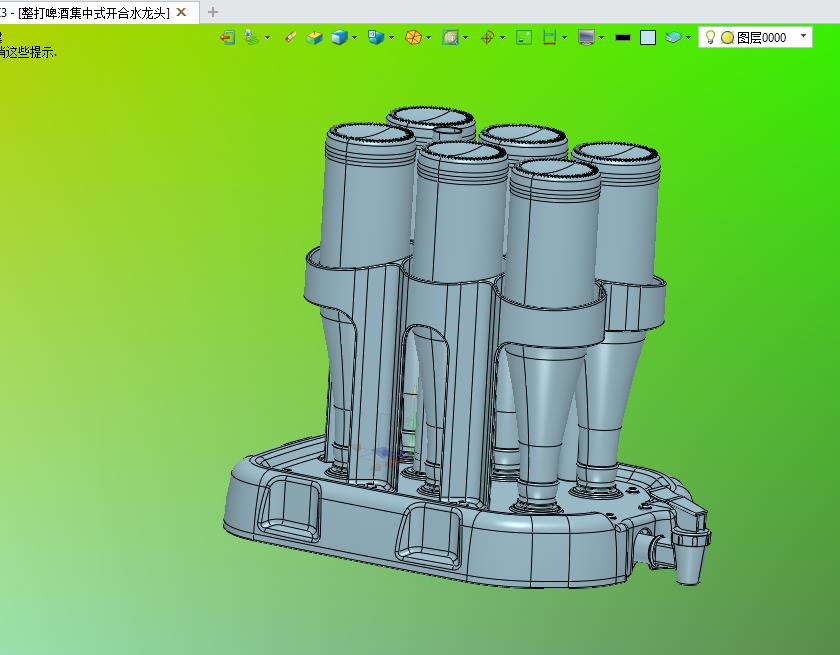Click the brush/paint attributes icon
Screen dimensions: 840x655
click(290, 37)
